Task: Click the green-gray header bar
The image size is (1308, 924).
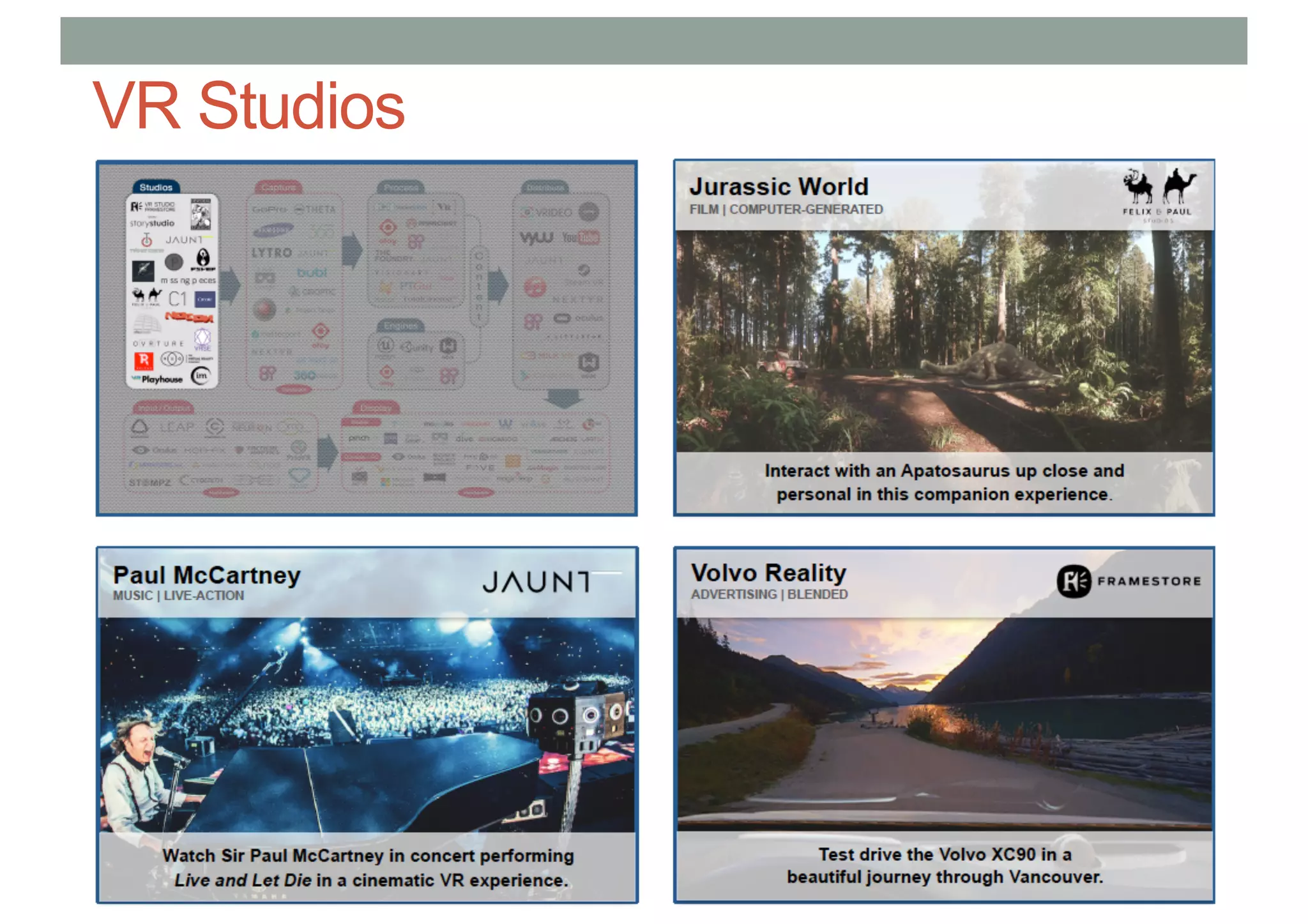Action: pyautogui.click(x=653, y=41)
